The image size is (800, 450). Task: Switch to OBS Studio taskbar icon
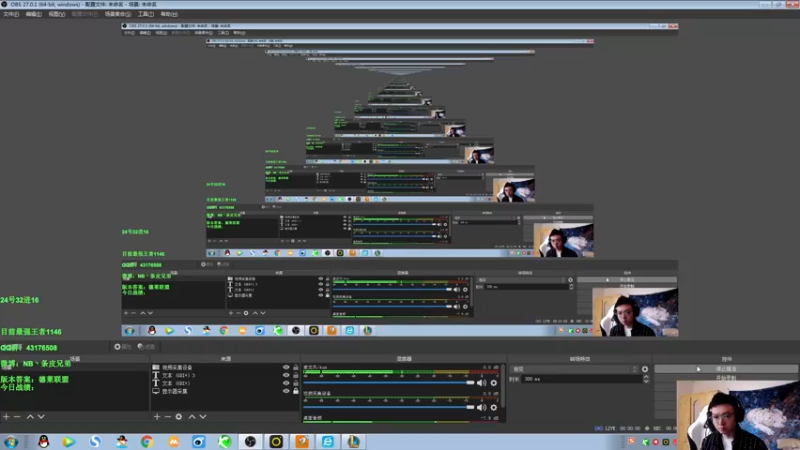250,442
